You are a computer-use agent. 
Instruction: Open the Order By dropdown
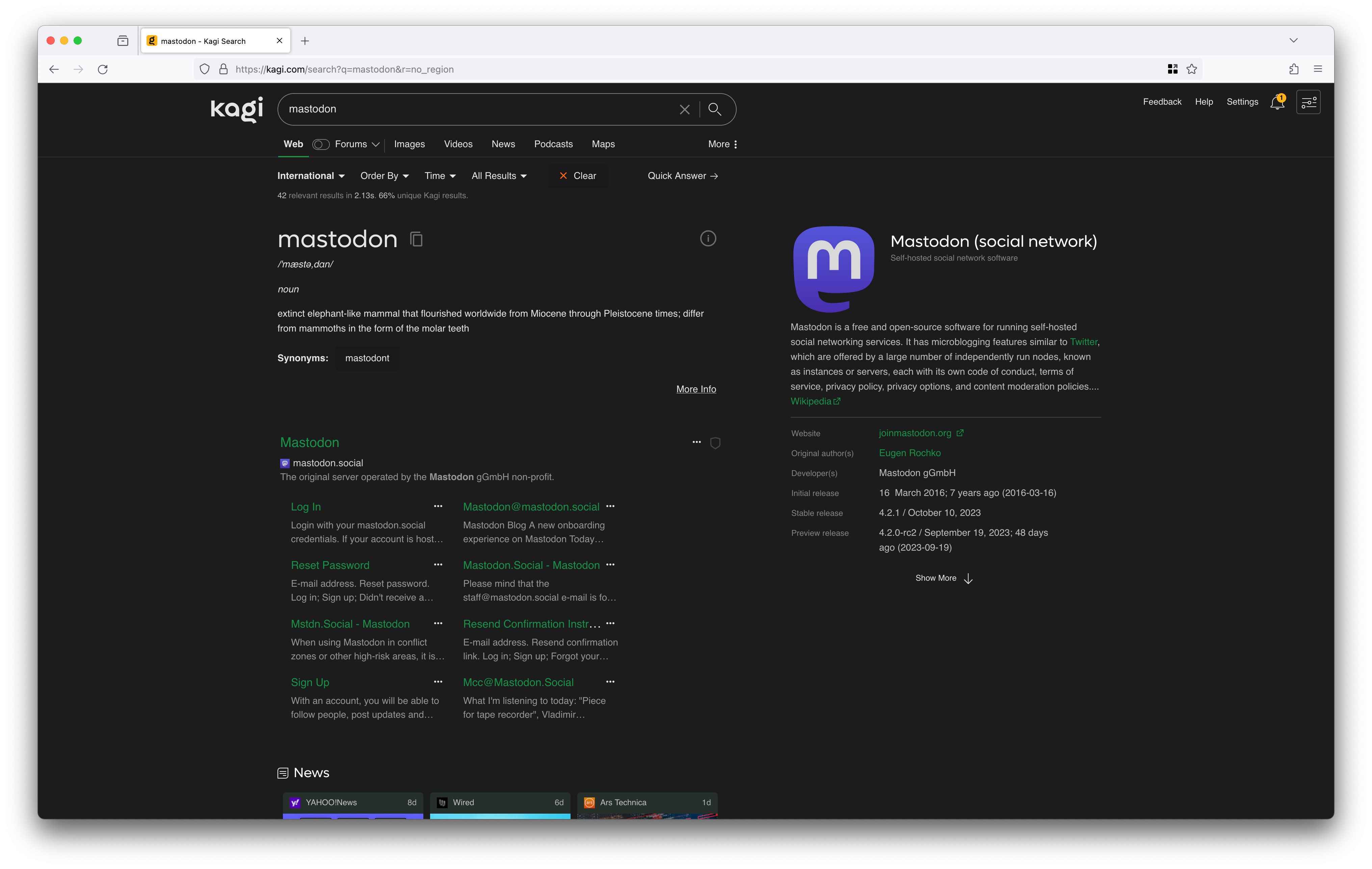pos(385,176)
